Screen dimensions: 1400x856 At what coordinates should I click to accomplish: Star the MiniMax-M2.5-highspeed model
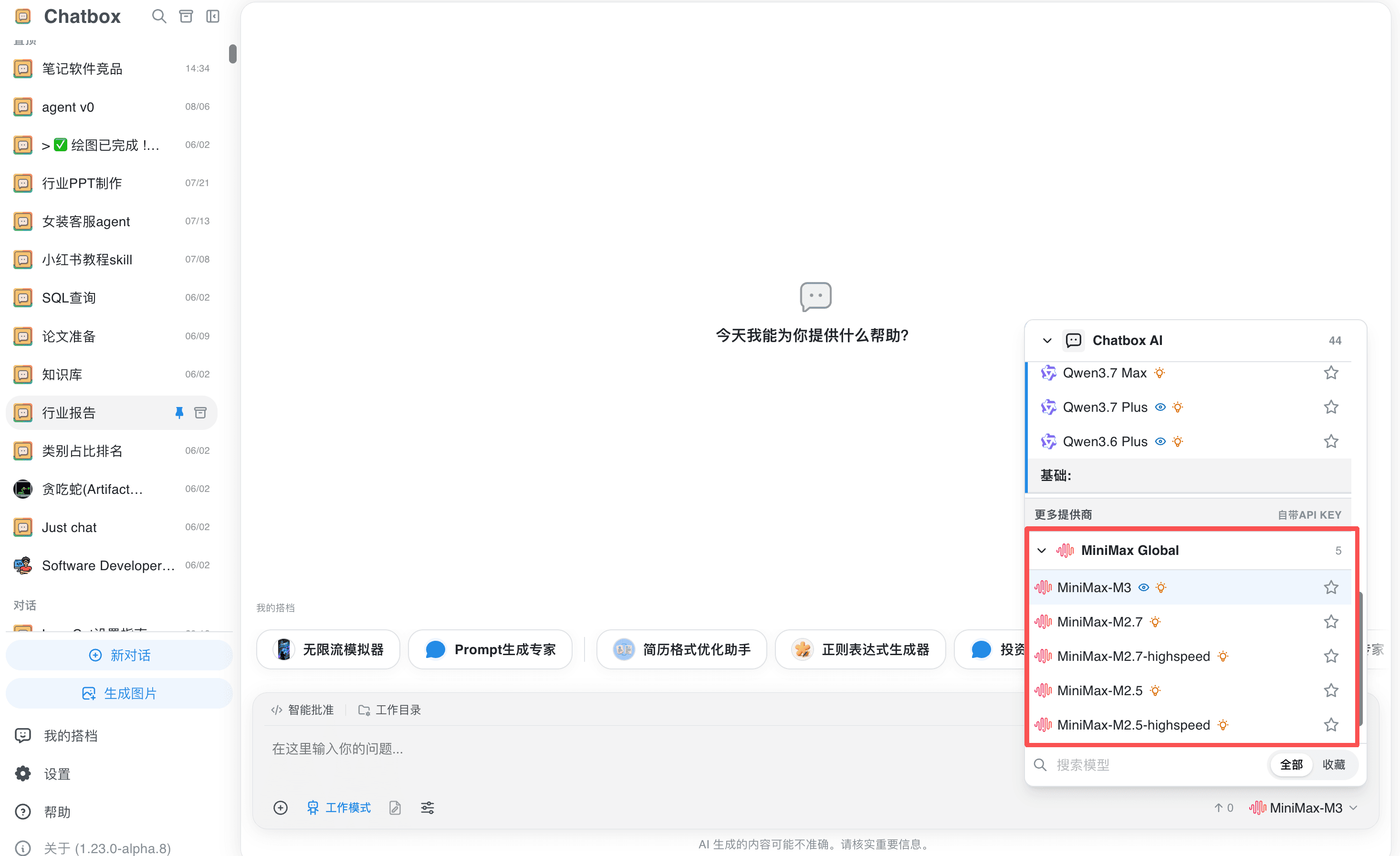[1331, 725]
